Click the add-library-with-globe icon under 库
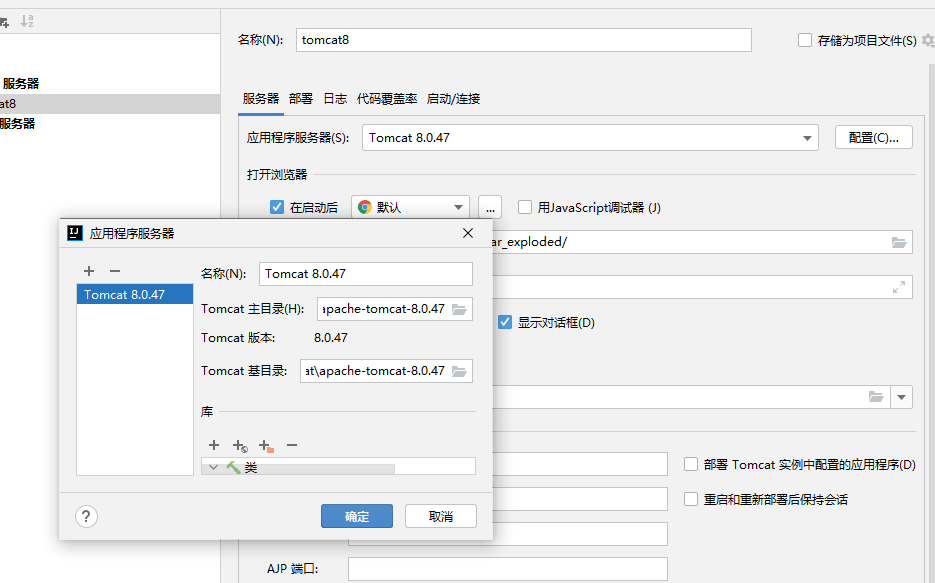This screenshot has width=935, height=583. [x=240, y=445]
